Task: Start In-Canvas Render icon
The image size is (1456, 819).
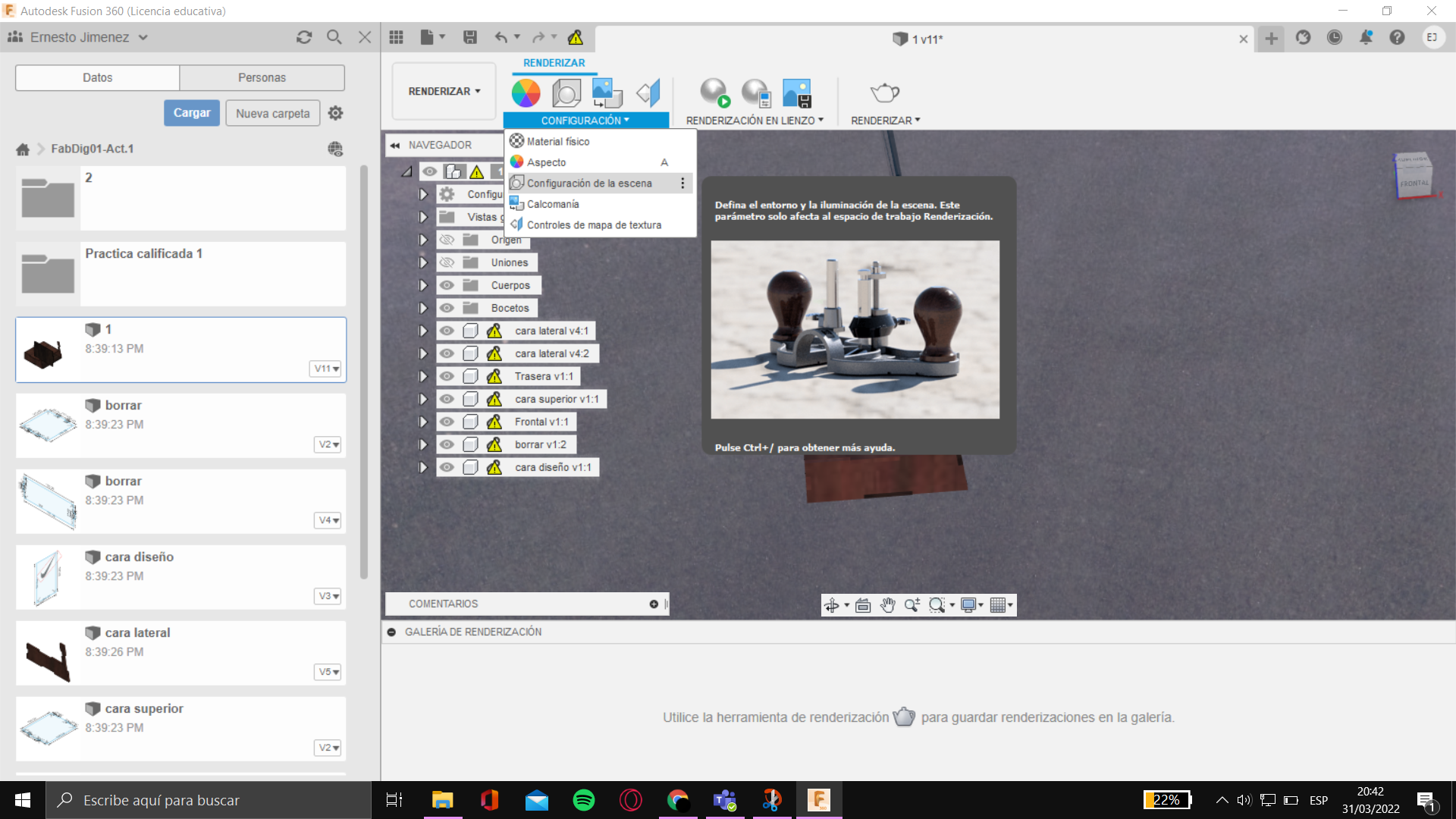Action: coord(714,93)
